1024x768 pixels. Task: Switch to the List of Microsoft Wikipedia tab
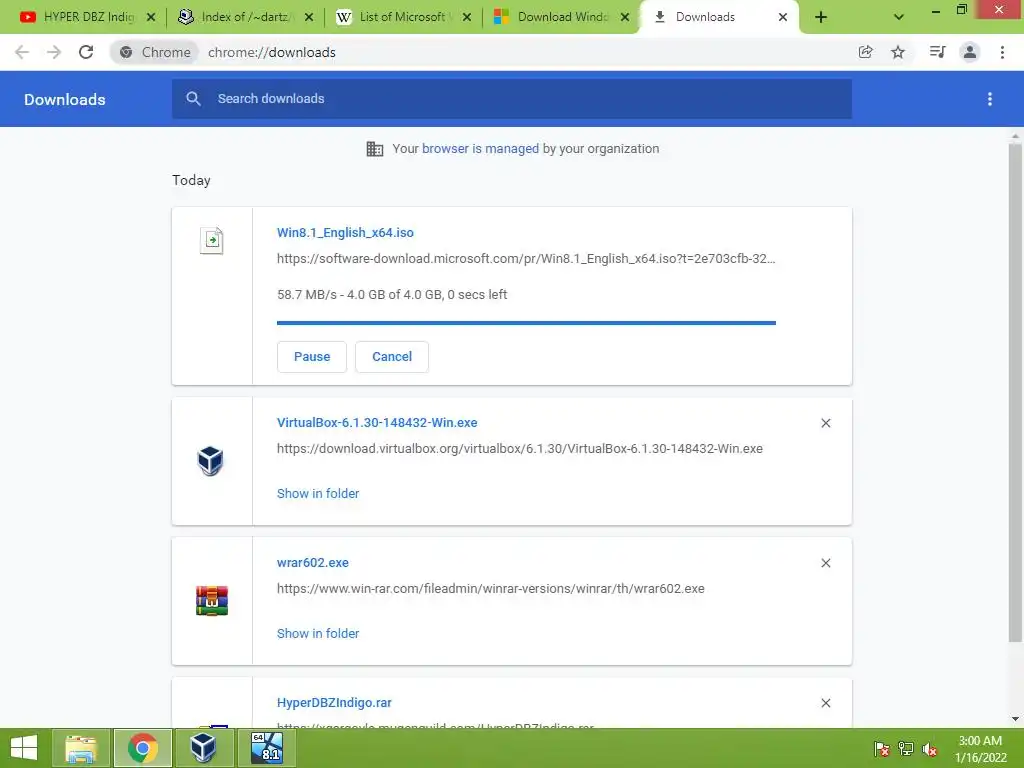403,17
